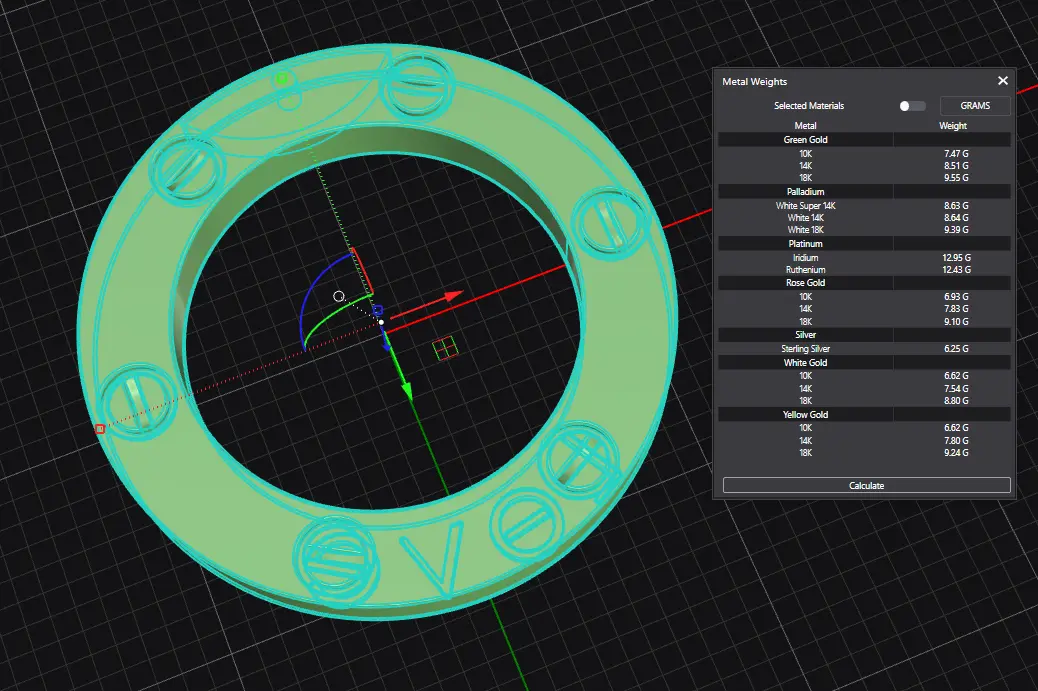1038x691 pixels.
Task: Click the red rotation arc on gumball
Action: (x=362, y=269)
